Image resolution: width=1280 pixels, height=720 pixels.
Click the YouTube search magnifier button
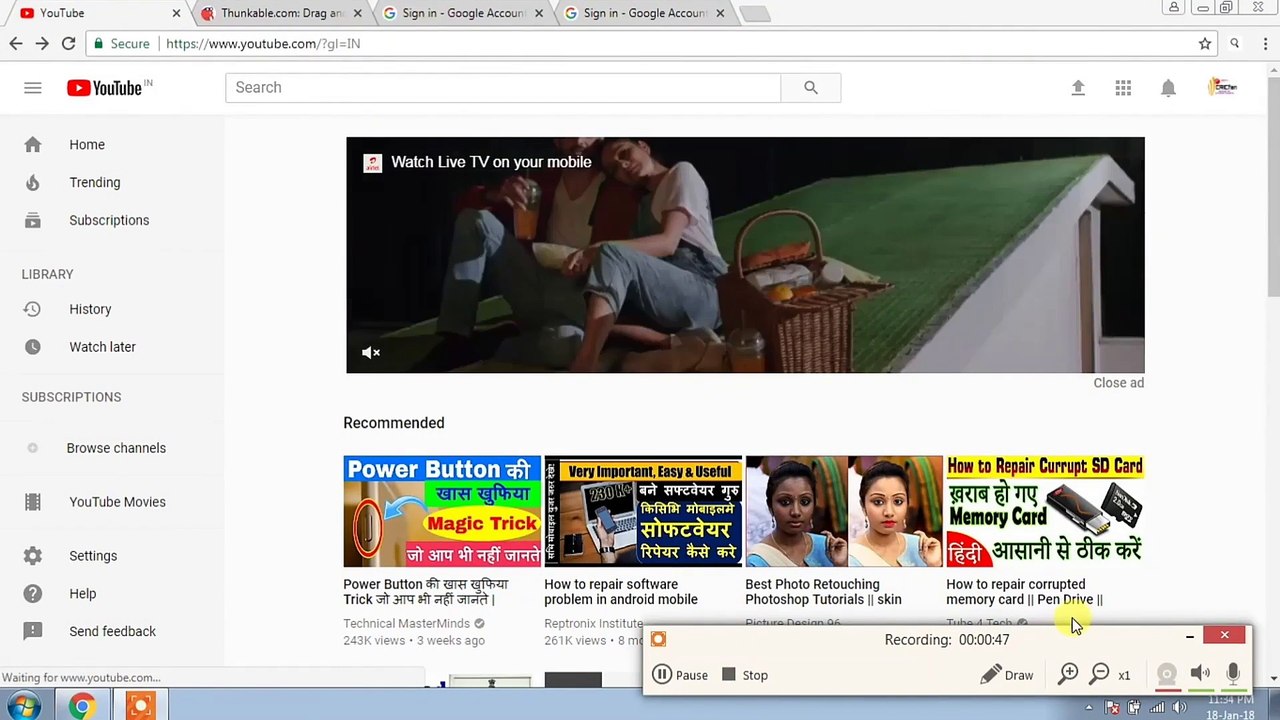(x=810, y=88)
